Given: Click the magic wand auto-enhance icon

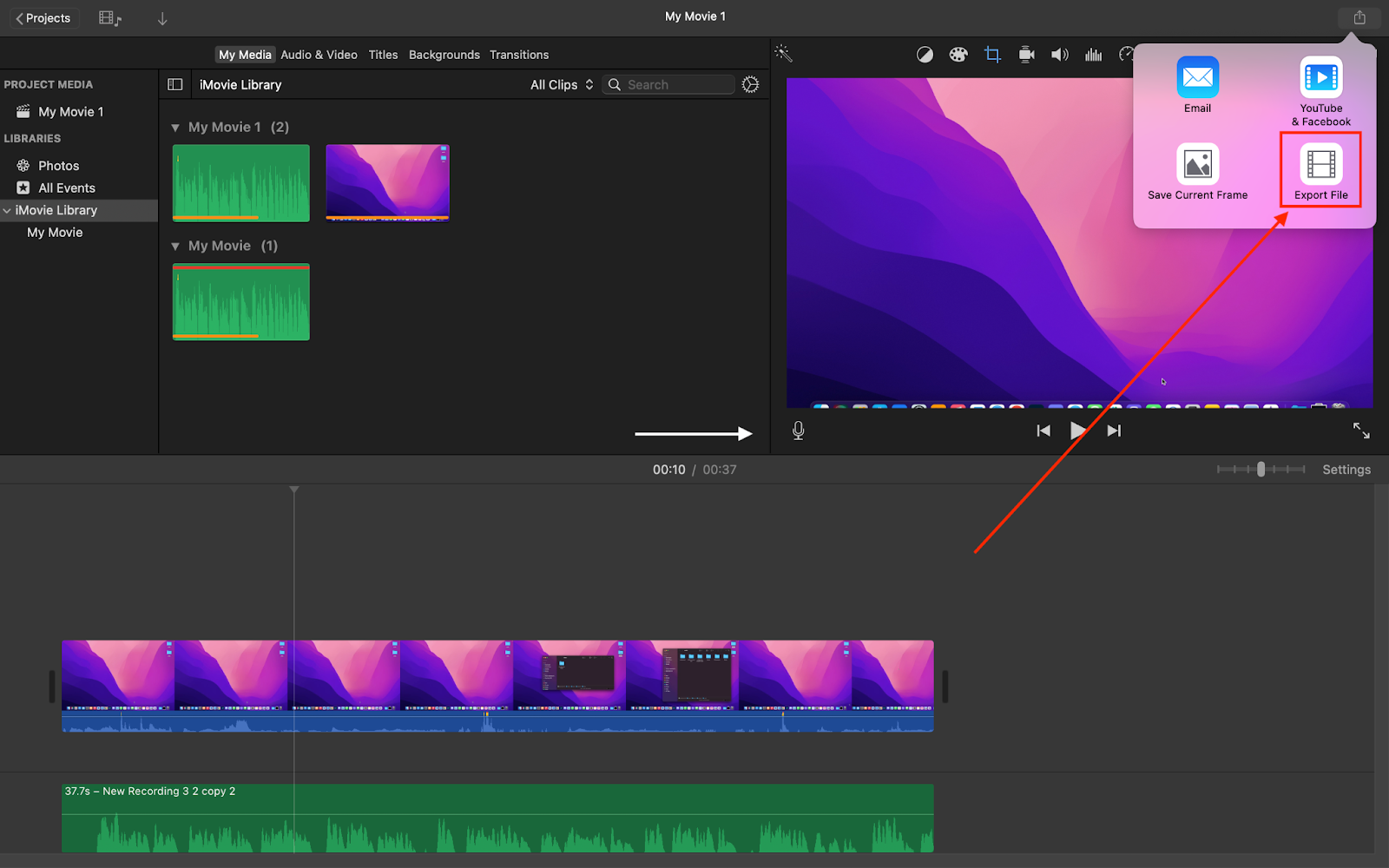Looking at the screenshot, I should [784, 54].
